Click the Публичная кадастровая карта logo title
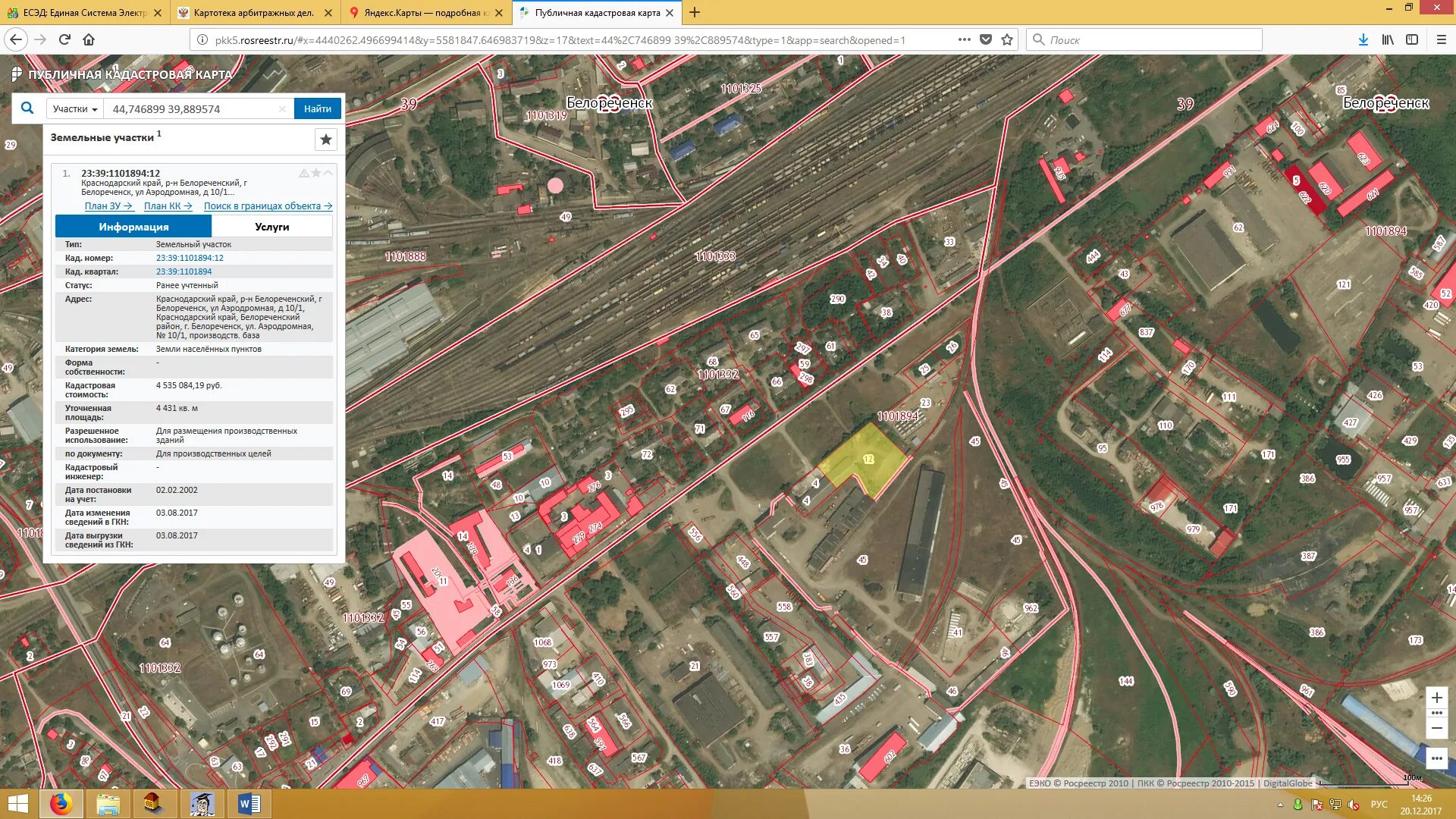This screenshot has width=1456, height=819. coord(122,74)
